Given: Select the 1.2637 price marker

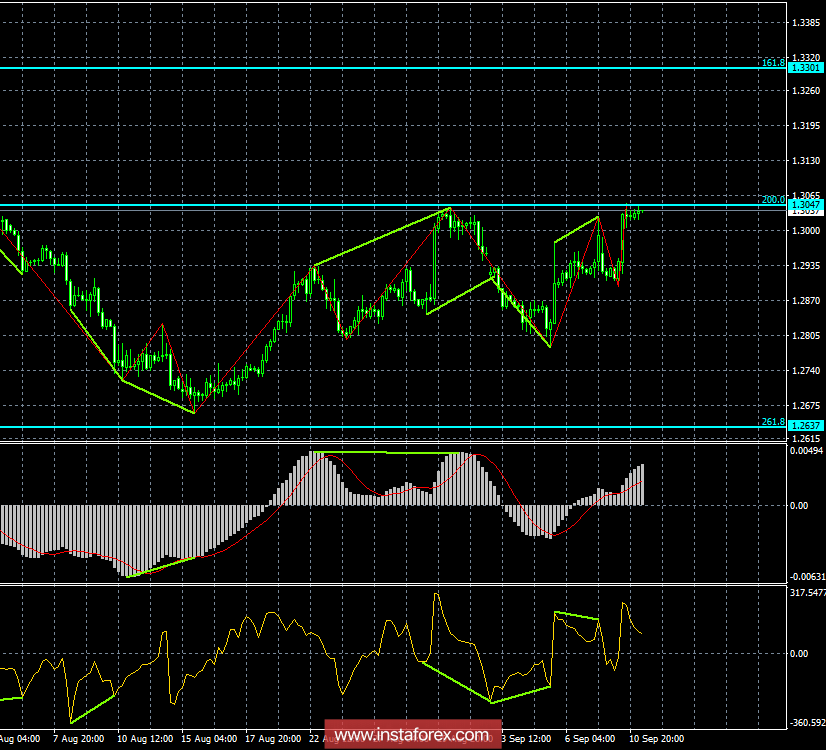Looking at the screenshot, I should [806, 423].
